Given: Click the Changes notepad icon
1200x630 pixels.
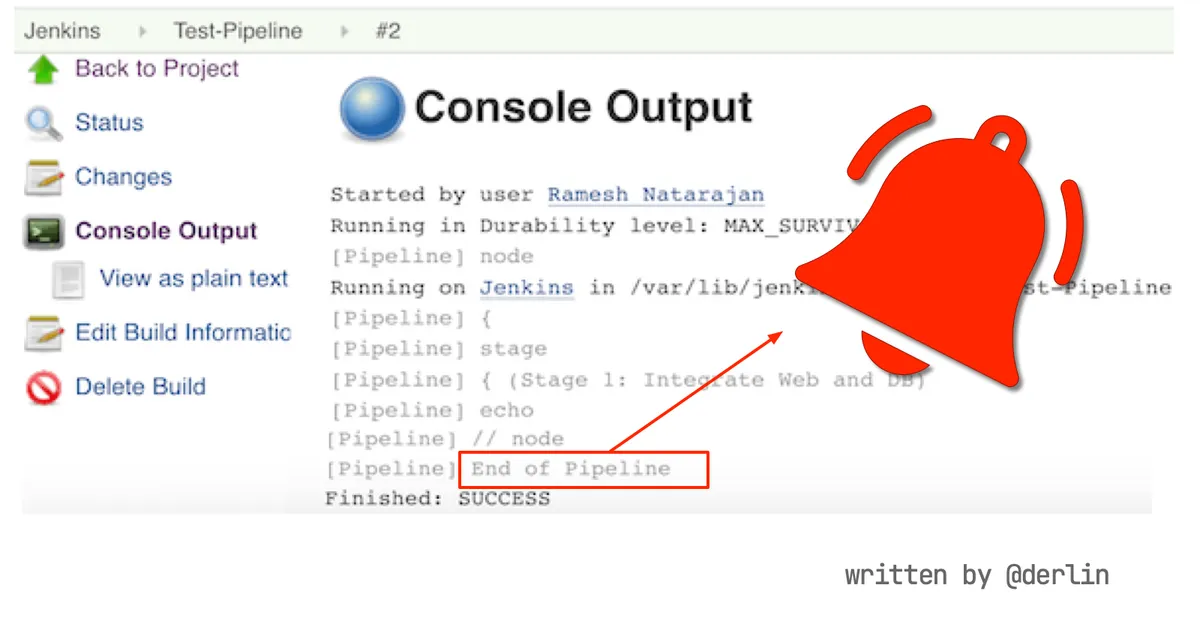Looking at the screenshot, I should 44,178.
